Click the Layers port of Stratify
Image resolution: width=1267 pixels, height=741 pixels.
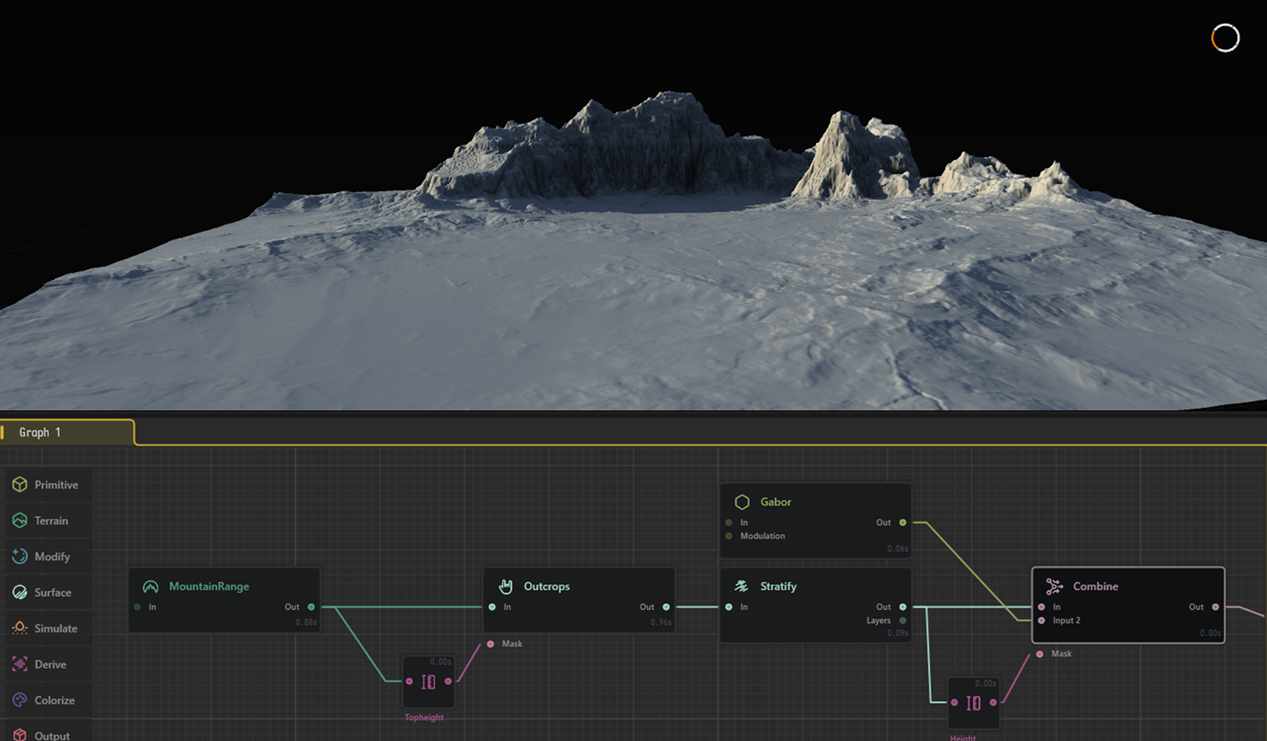[903, 620]
